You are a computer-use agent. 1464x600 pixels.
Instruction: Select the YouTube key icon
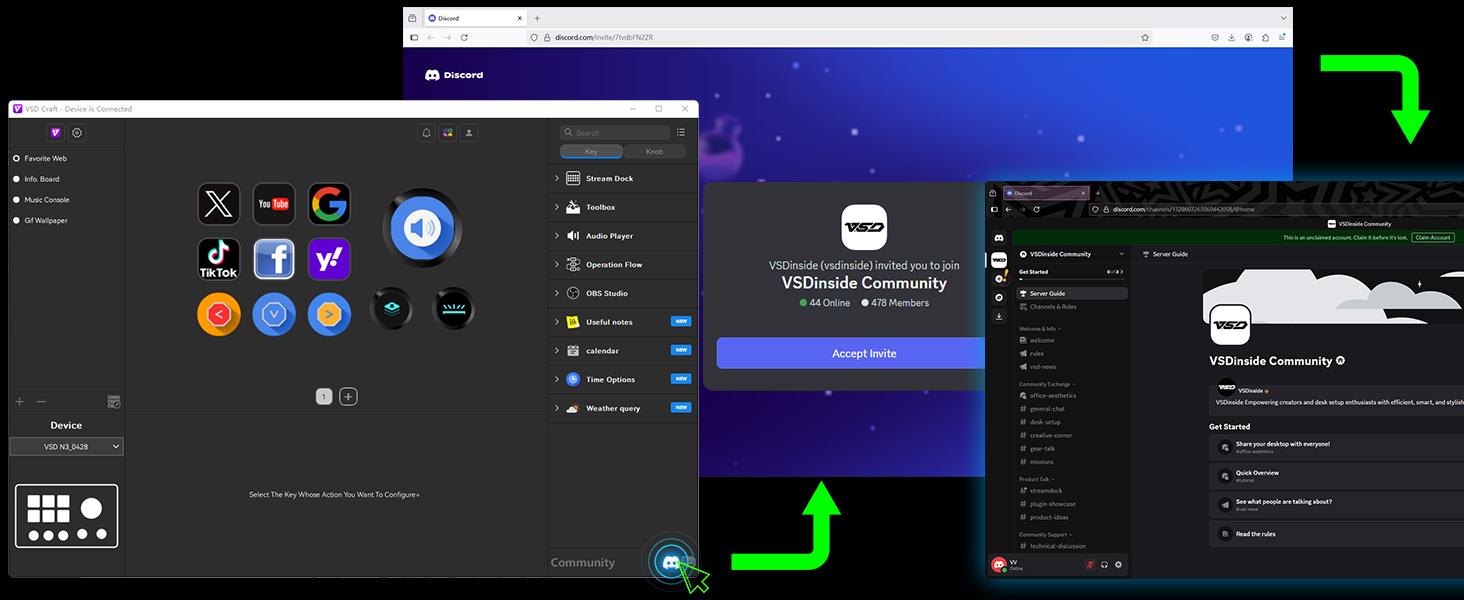click(x=274, y=204)
